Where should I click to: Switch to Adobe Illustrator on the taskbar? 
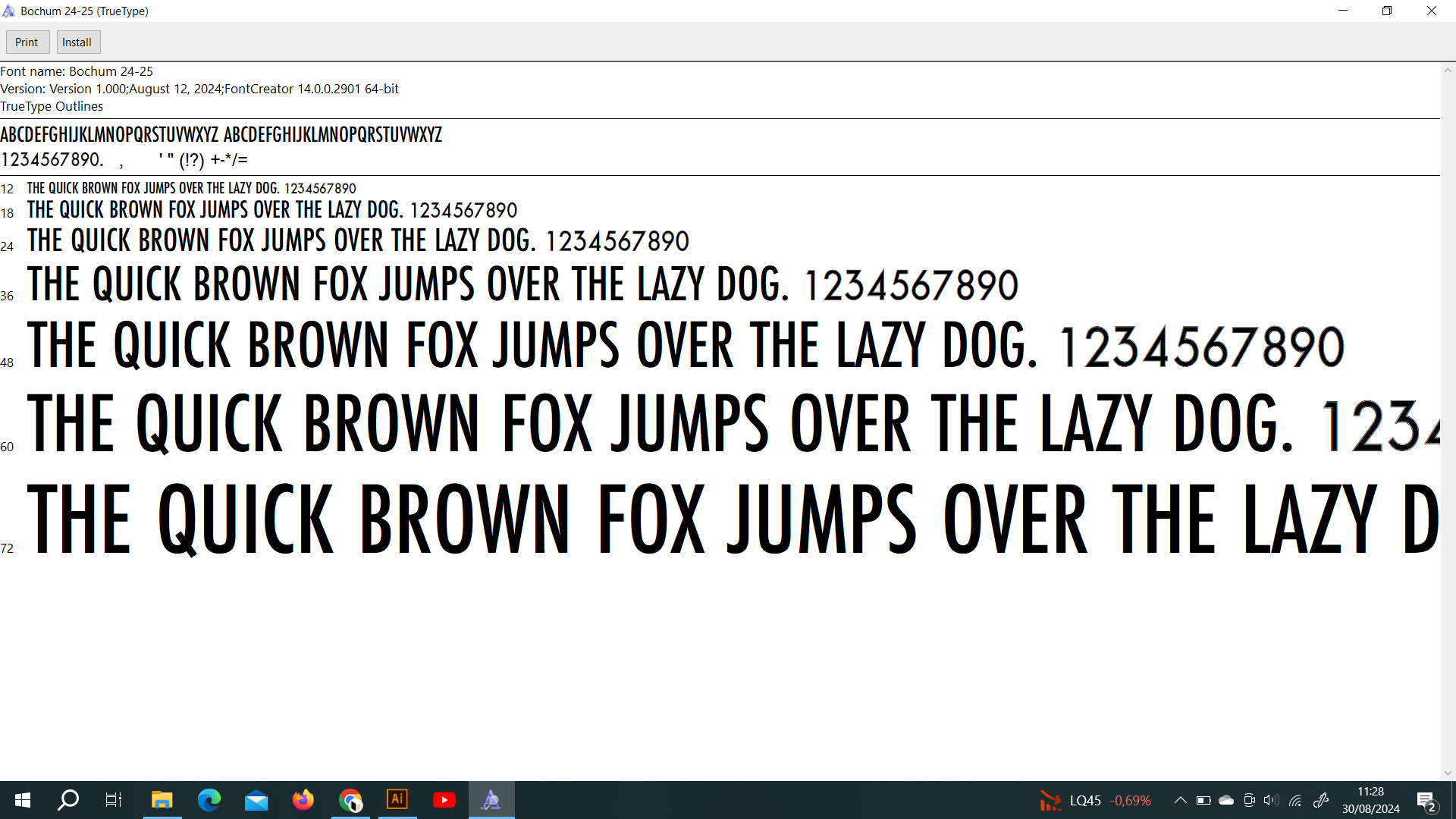click(397, 800)
